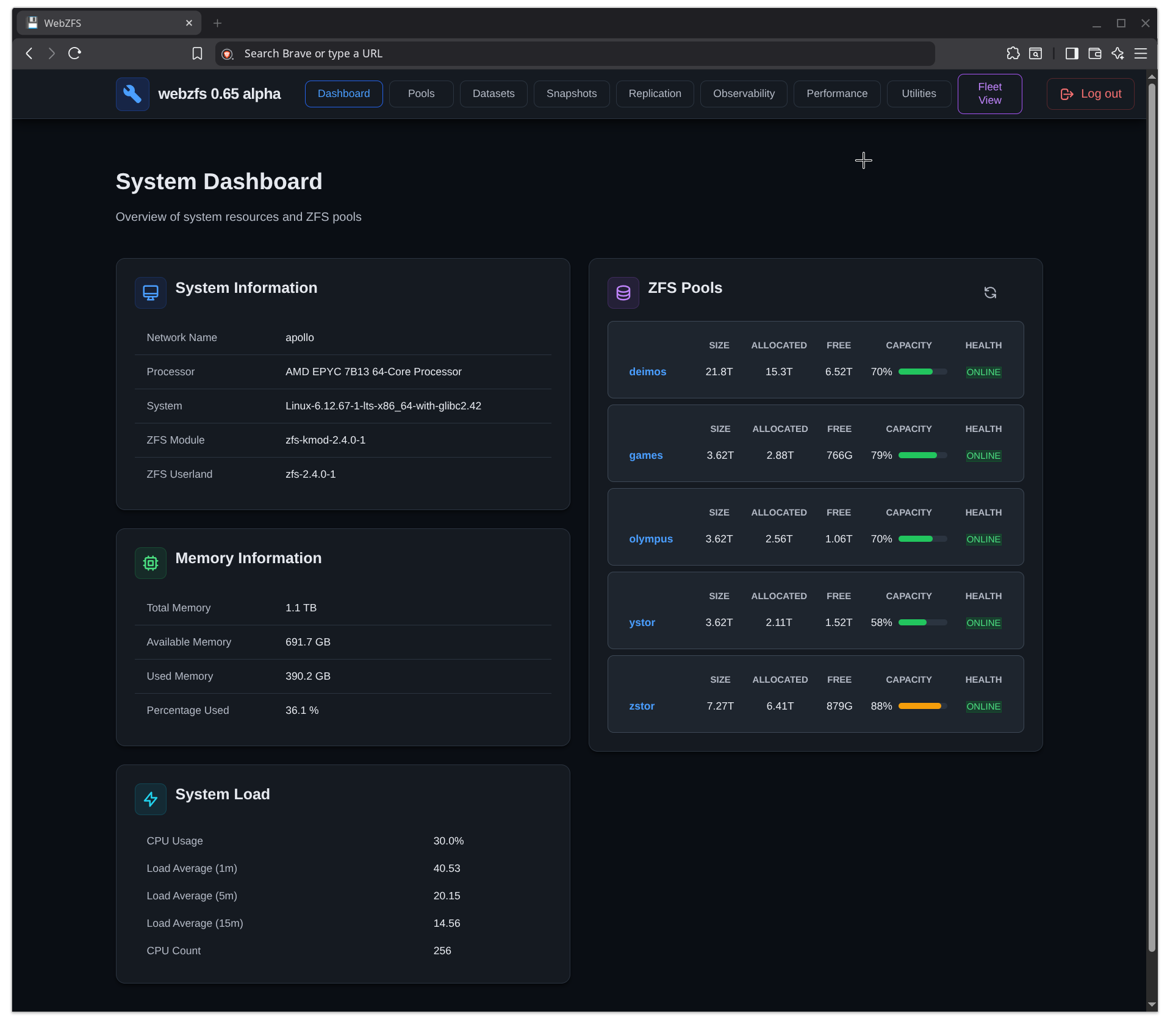Click the Memory Information chip icon

[x=150, y=563]
